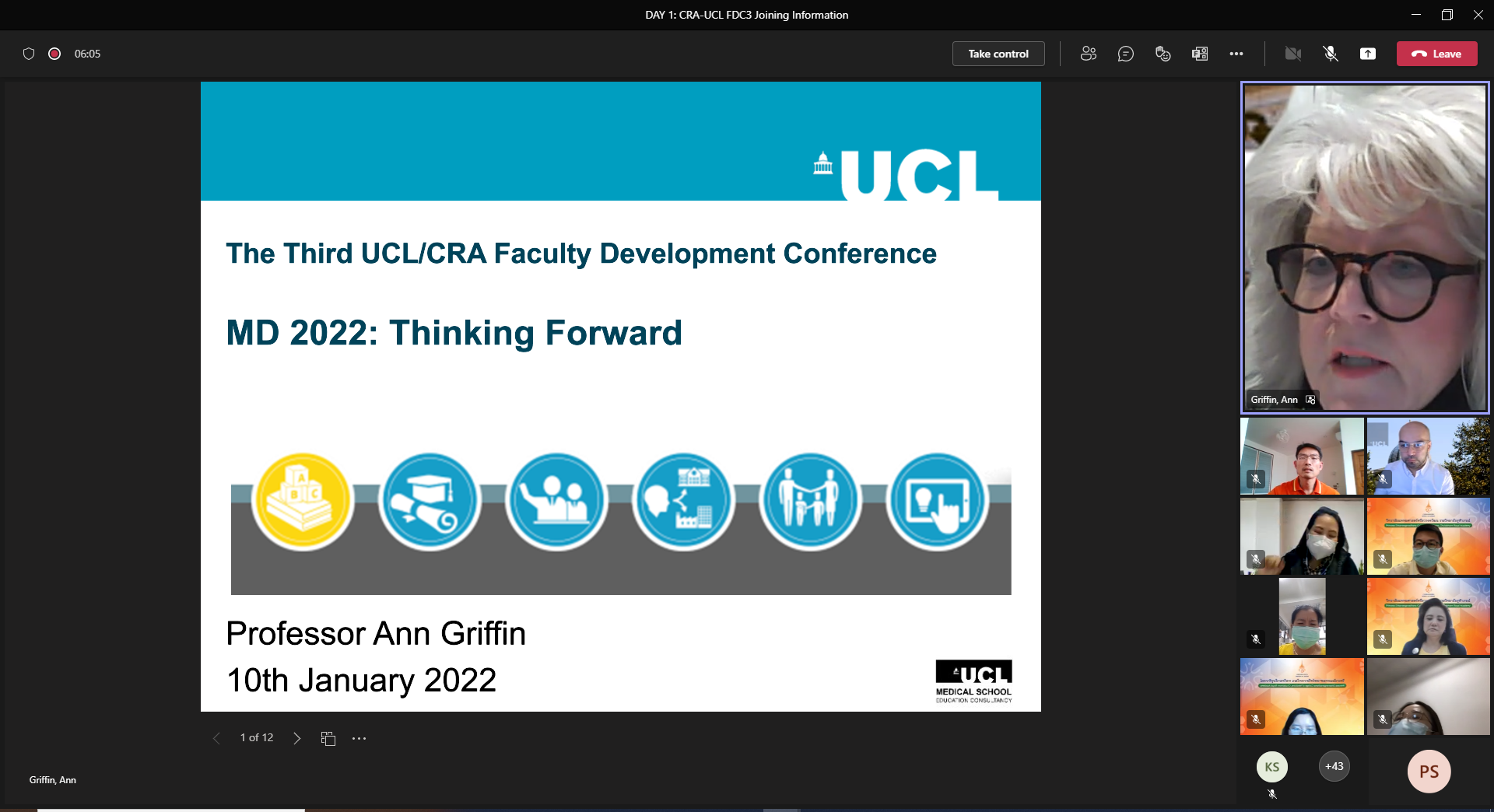Select the bald man with glasses video tile
This screenshot has height=812, width=1494.
pyautogui.click(x=1429, y=456)
